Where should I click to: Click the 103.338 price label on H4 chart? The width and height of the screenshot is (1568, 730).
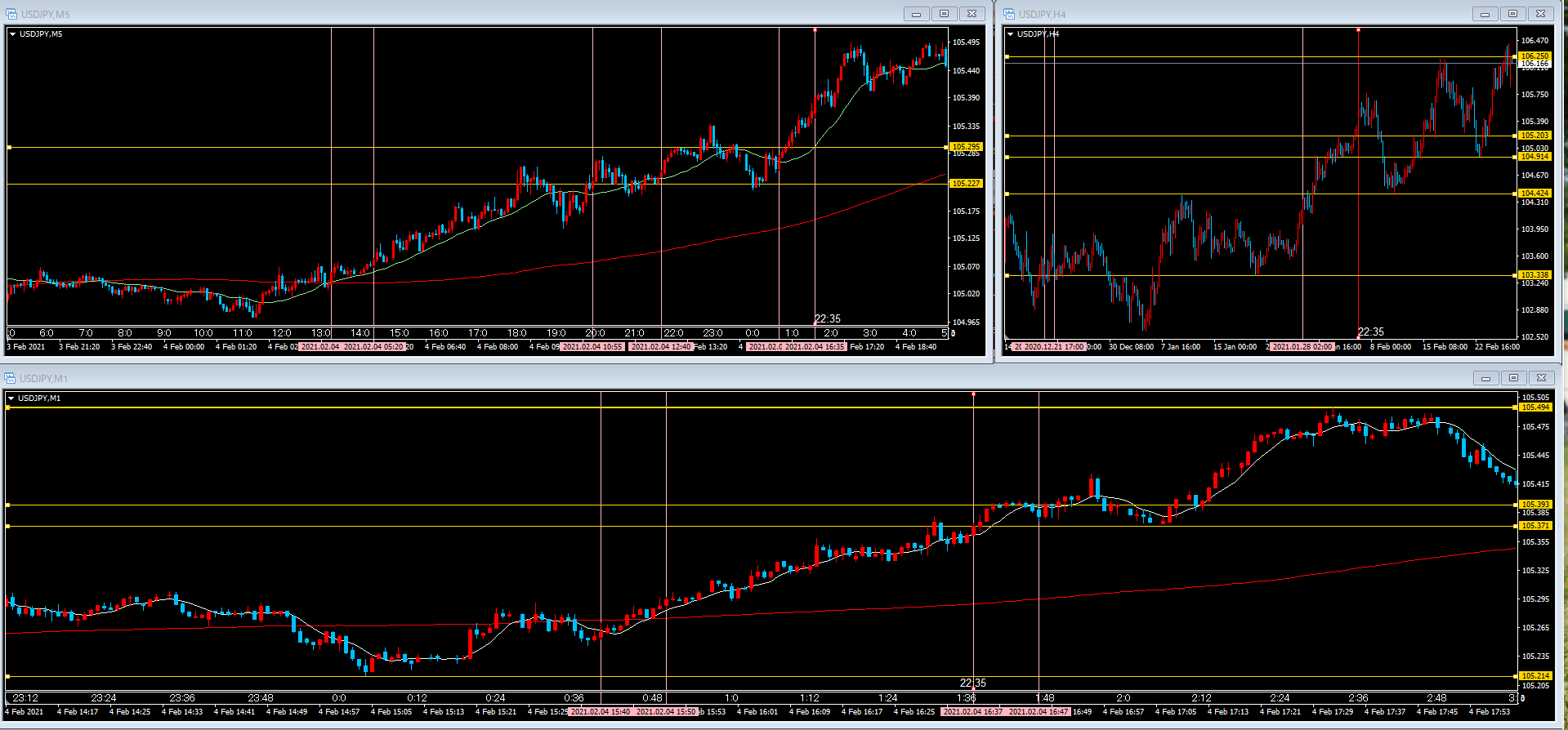click(x=1534, y=275)
